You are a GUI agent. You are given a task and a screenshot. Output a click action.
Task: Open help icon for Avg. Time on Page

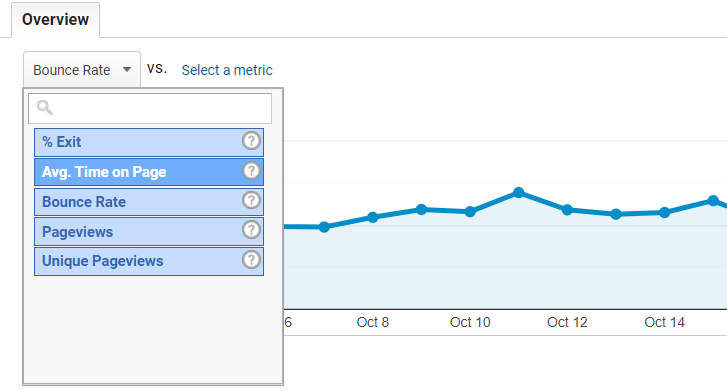251,171
